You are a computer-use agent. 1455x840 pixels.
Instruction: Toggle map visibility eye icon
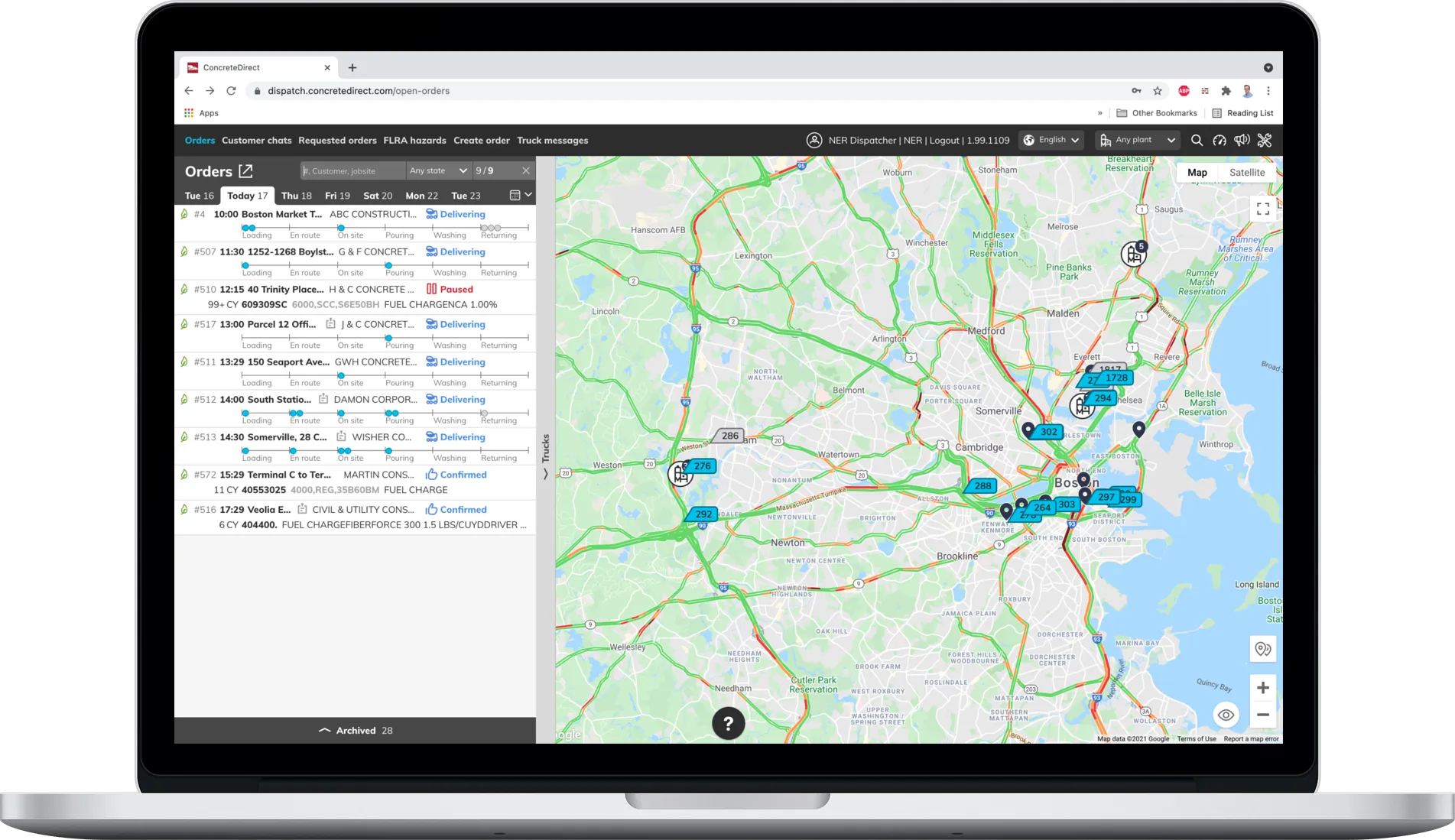coord(1226,715)
